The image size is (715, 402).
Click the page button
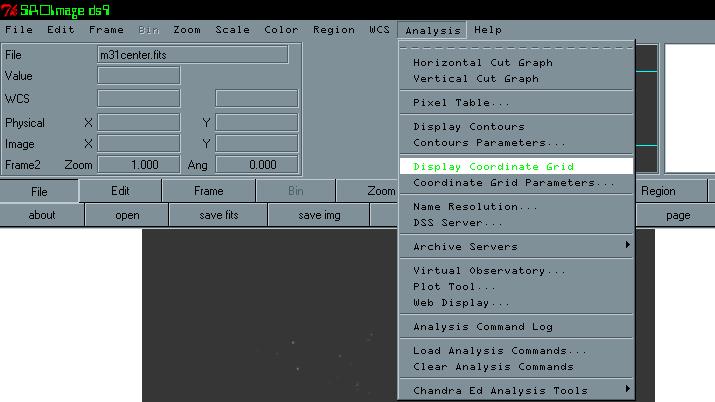click(675, 215)
